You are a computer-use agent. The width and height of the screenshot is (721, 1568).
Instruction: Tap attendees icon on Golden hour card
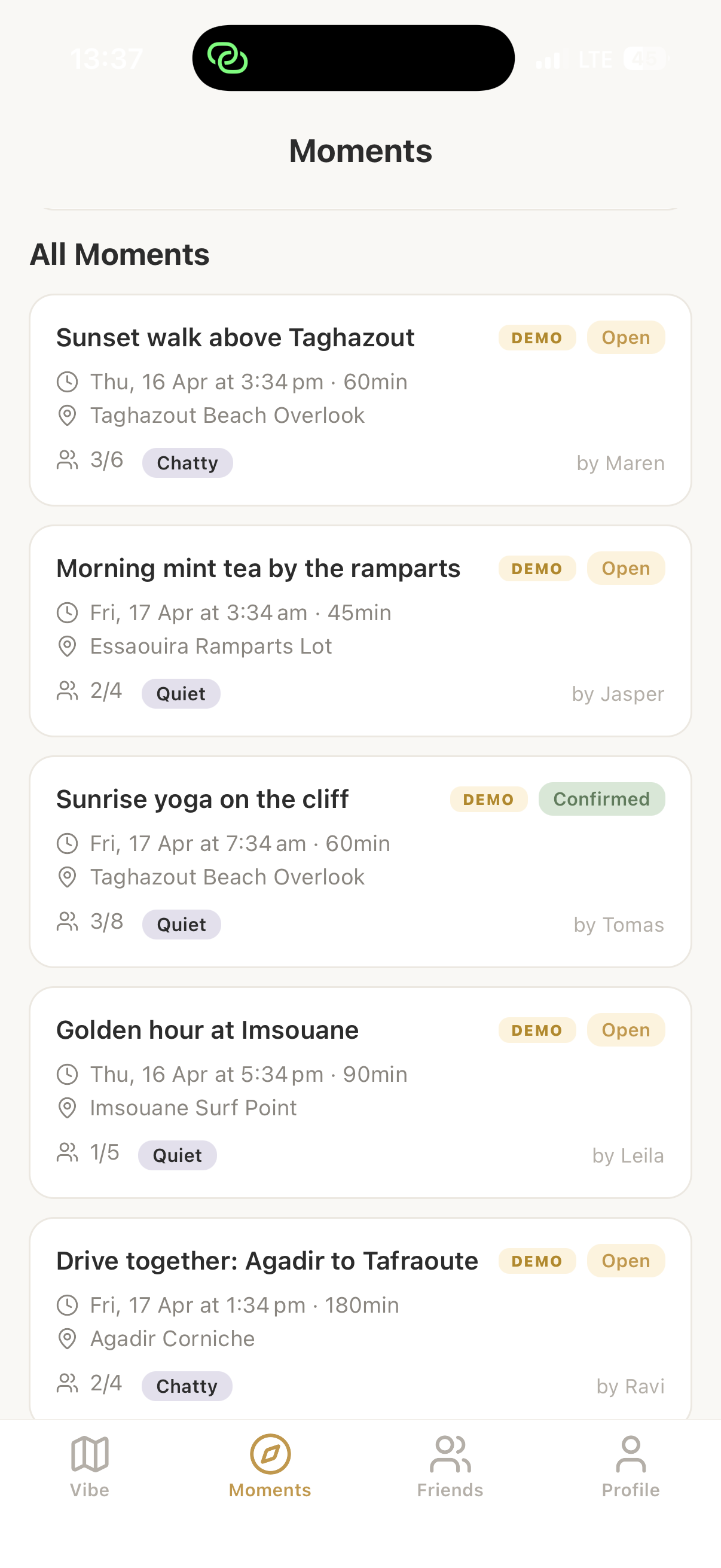tap(67, 1152)
